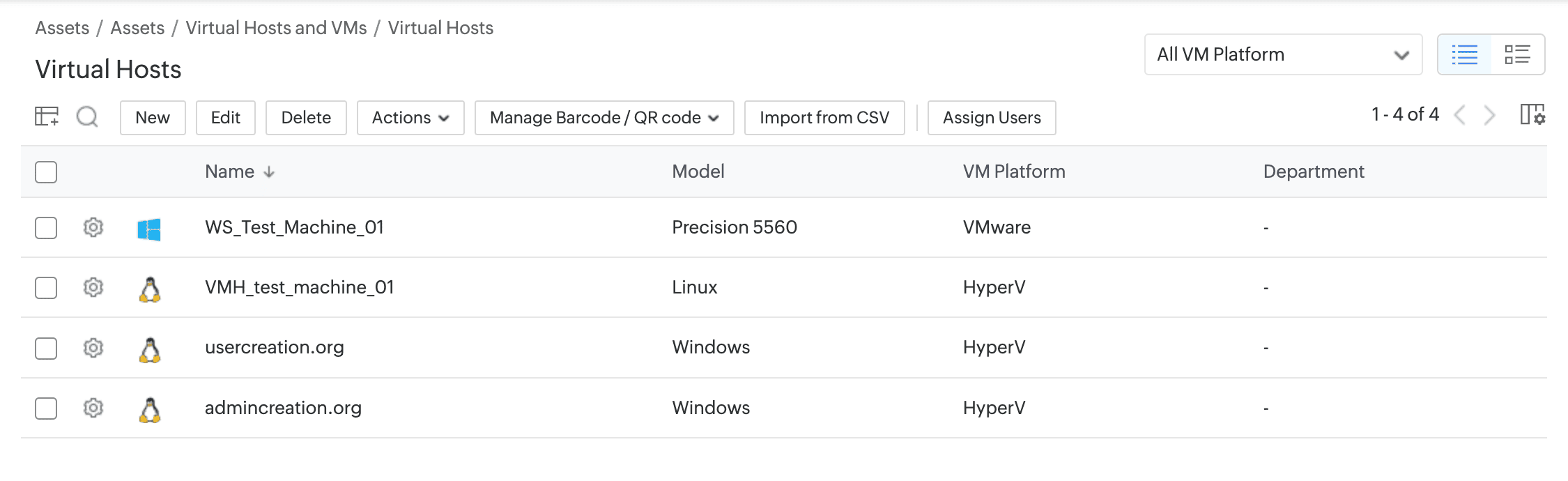This screenshot has width=1568, height=481.
Task: Switch to the detailed list view icon
Action: [1517, 54]
